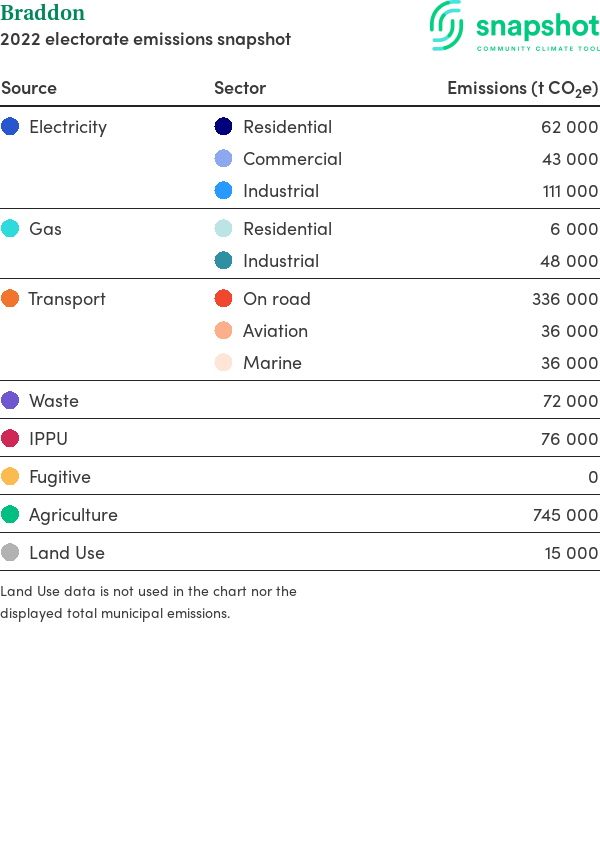Click the teal Industrial gas dot
This screenshot has width=600, height=850.
[x=223, y=260]
